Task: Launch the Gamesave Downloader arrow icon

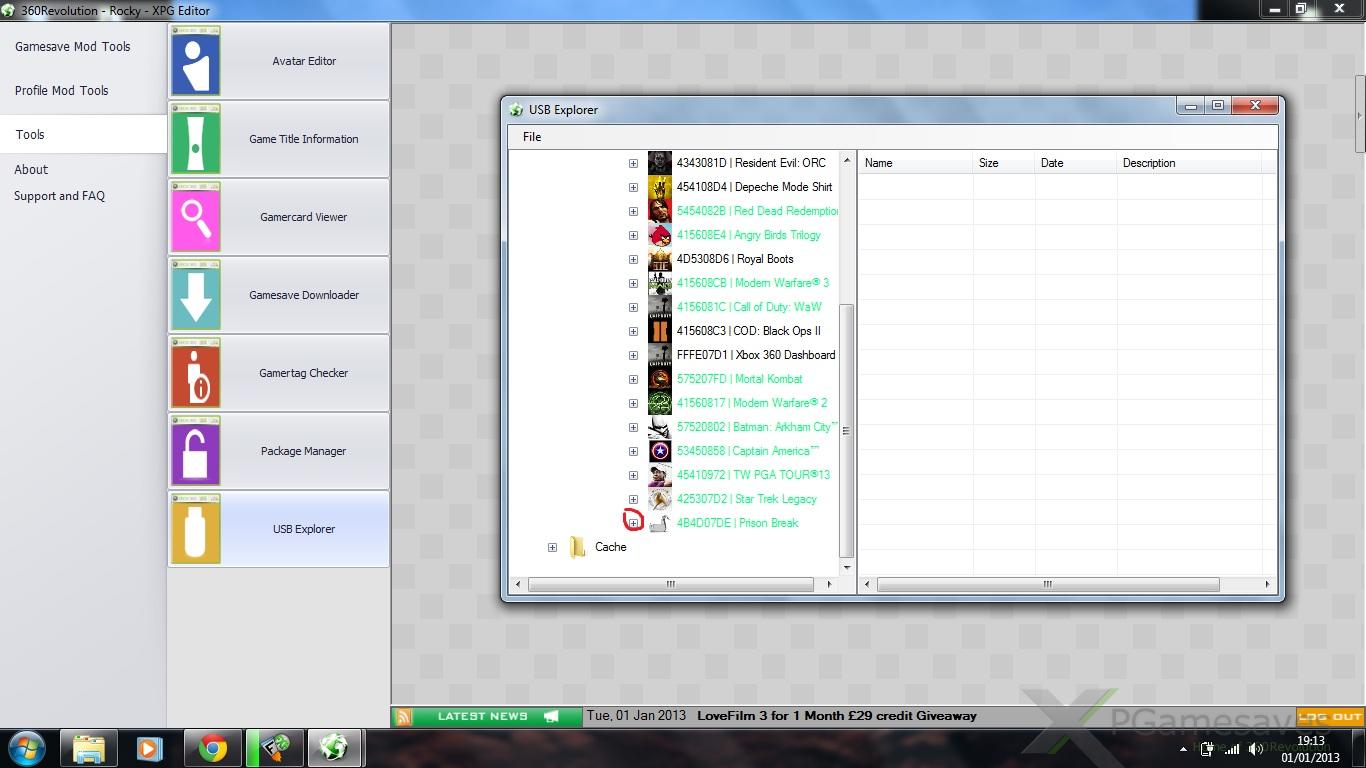Action: [196, 295]
